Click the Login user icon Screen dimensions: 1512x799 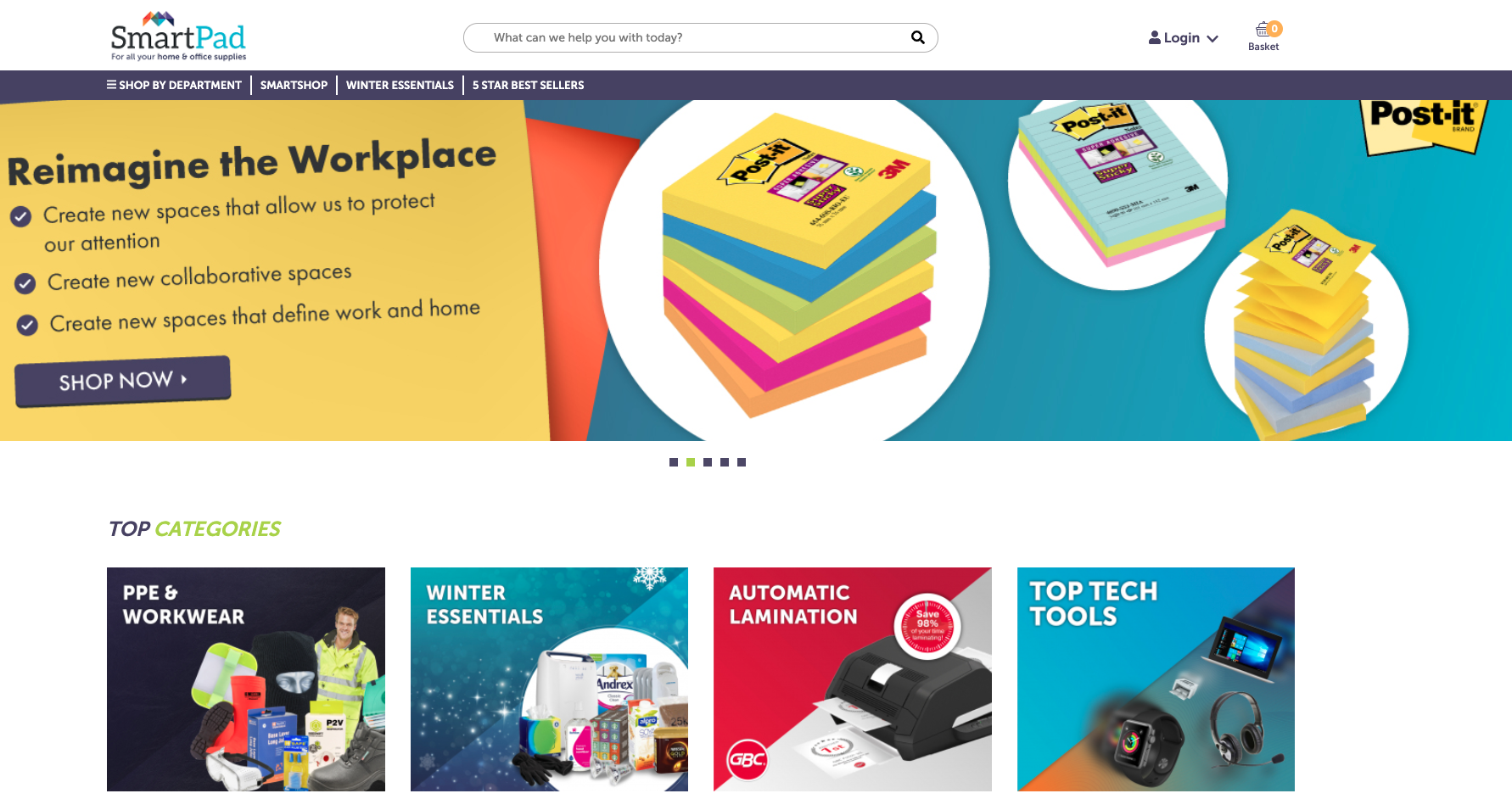pyautogui.click(x=1155, y=37)
